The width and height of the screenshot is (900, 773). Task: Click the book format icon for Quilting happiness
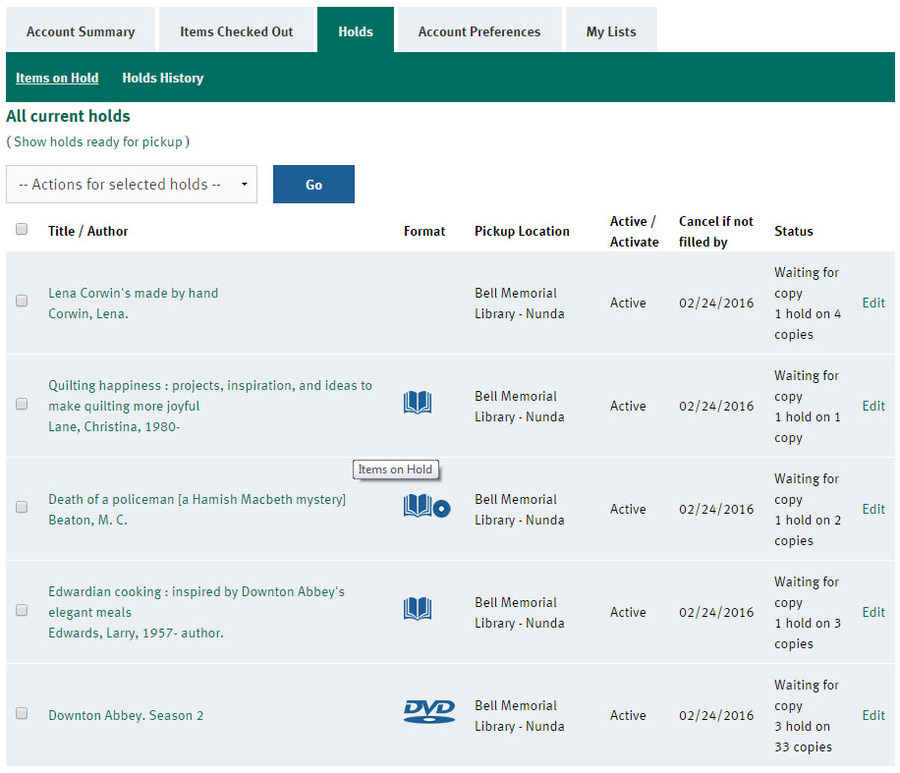click(417, 402)
